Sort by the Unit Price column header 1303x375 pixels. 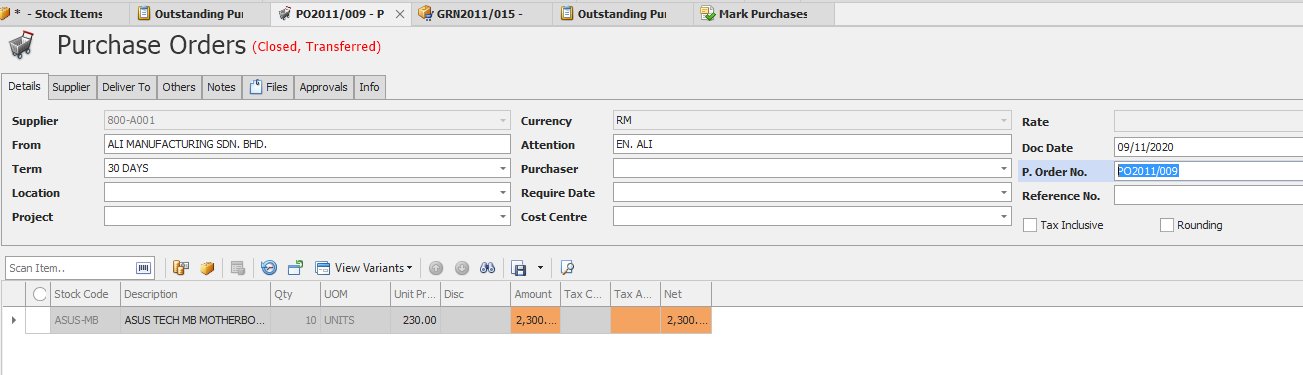coord(415,294)
